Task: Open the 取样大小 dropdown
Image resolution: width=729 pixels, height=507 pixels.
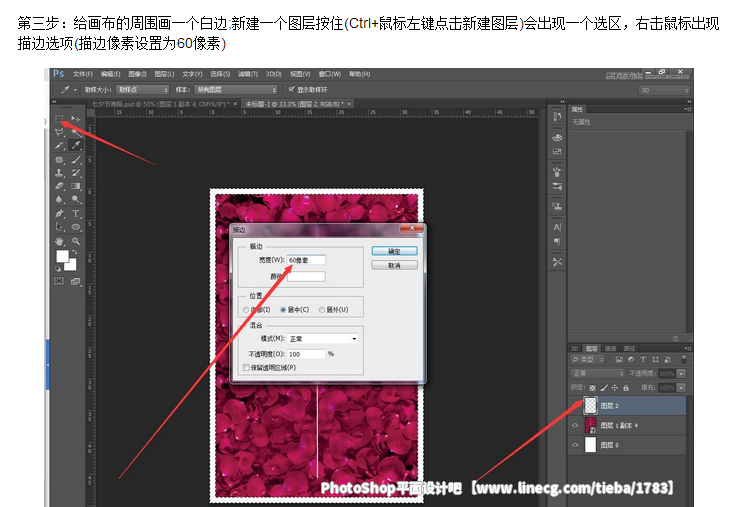Action: pos(142,90)
